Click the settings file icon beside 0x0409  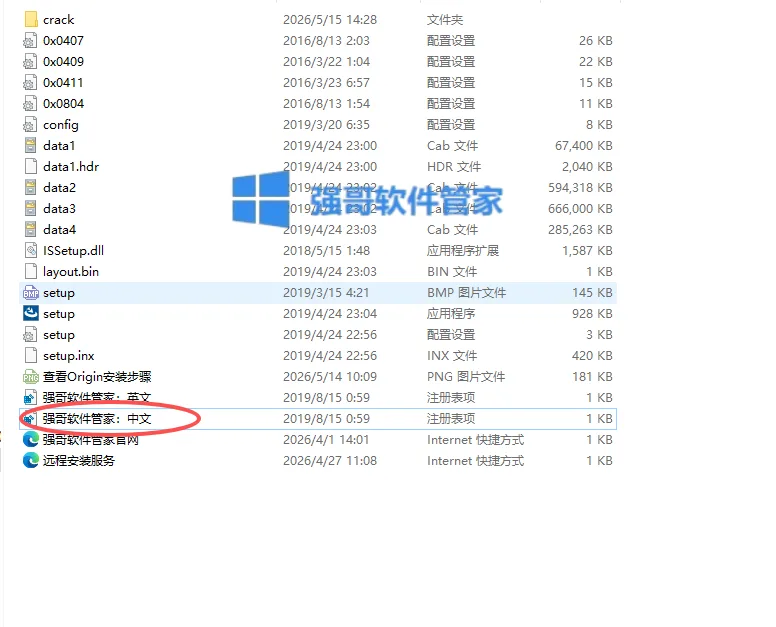(31, 61)
